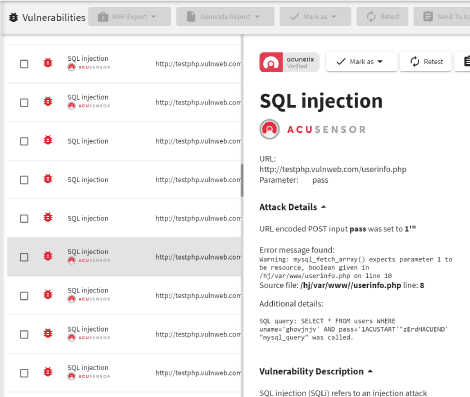Viewport: 470px width, 397px height.
Task: Open the top toolbar Mark as dropdown
Action: (315, 17)
